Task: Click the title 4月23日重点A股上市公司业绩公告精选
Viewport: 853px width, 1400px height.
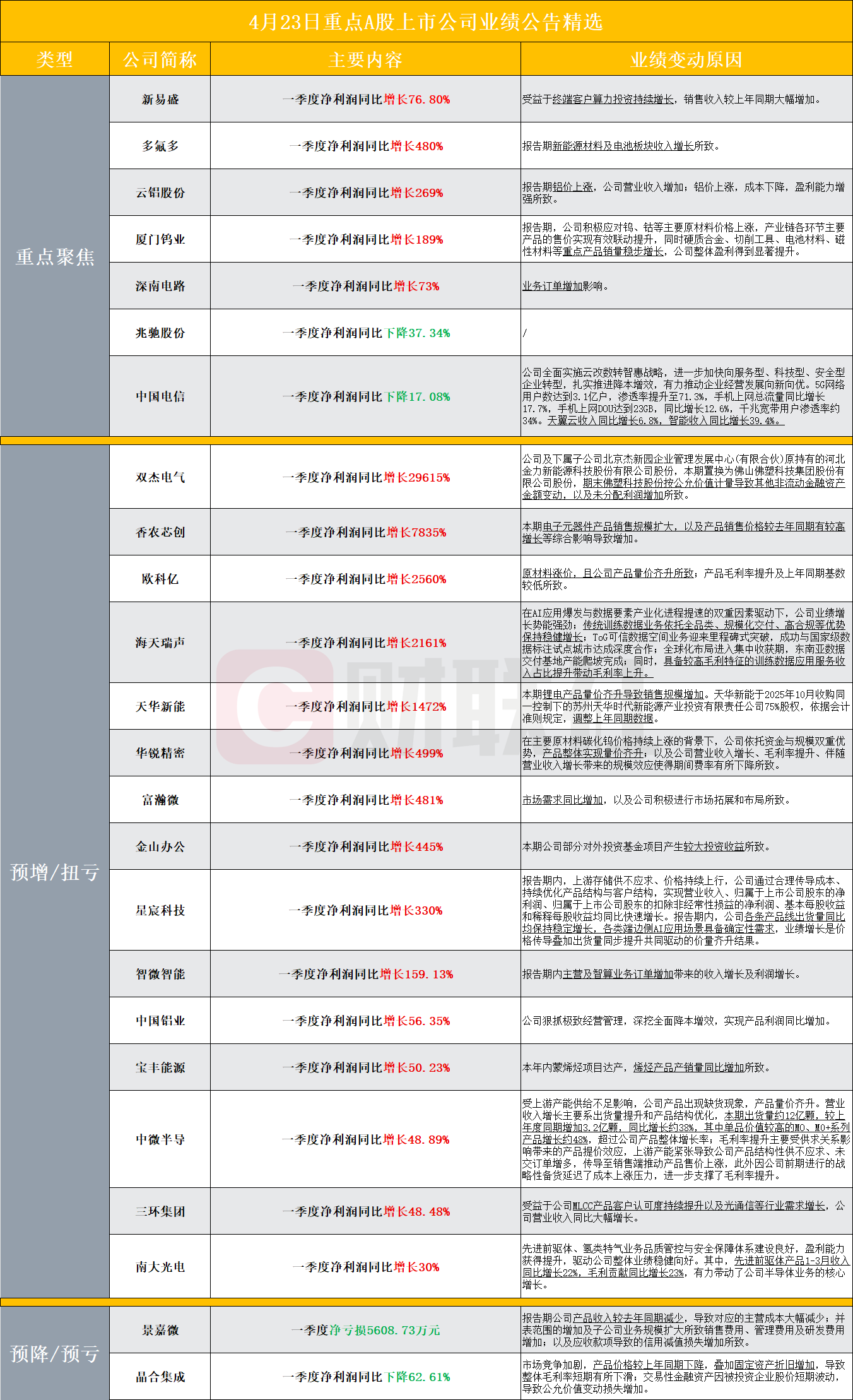Action: 426,22
